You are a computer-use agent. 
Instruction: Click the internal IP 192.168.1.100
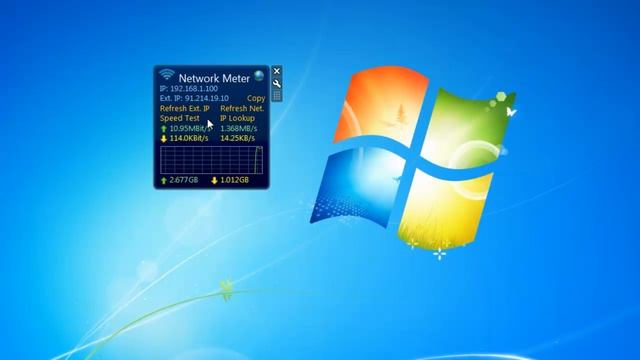(x=194, y=89)
